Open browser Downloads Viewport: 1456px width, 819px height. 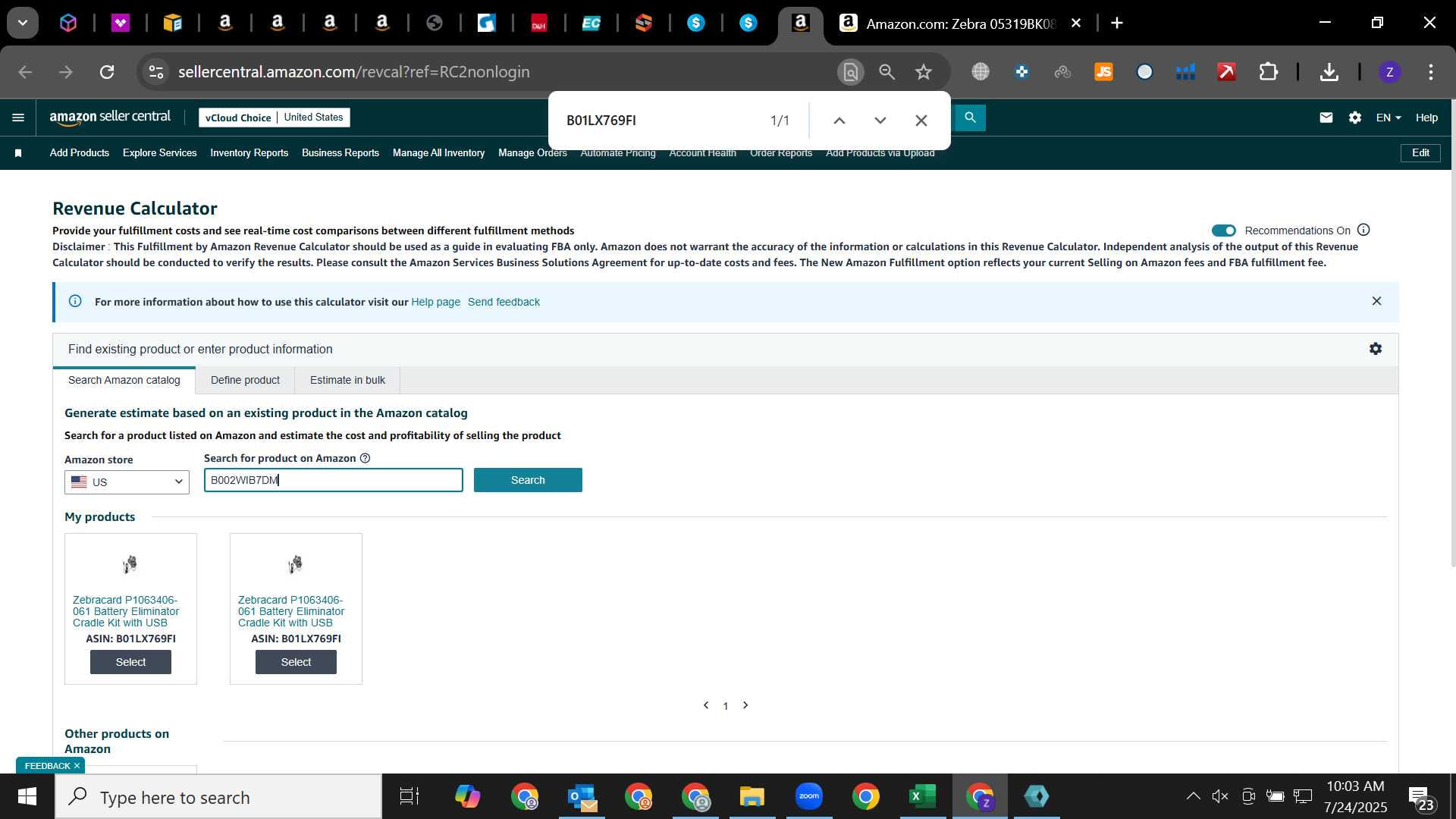1329,72
